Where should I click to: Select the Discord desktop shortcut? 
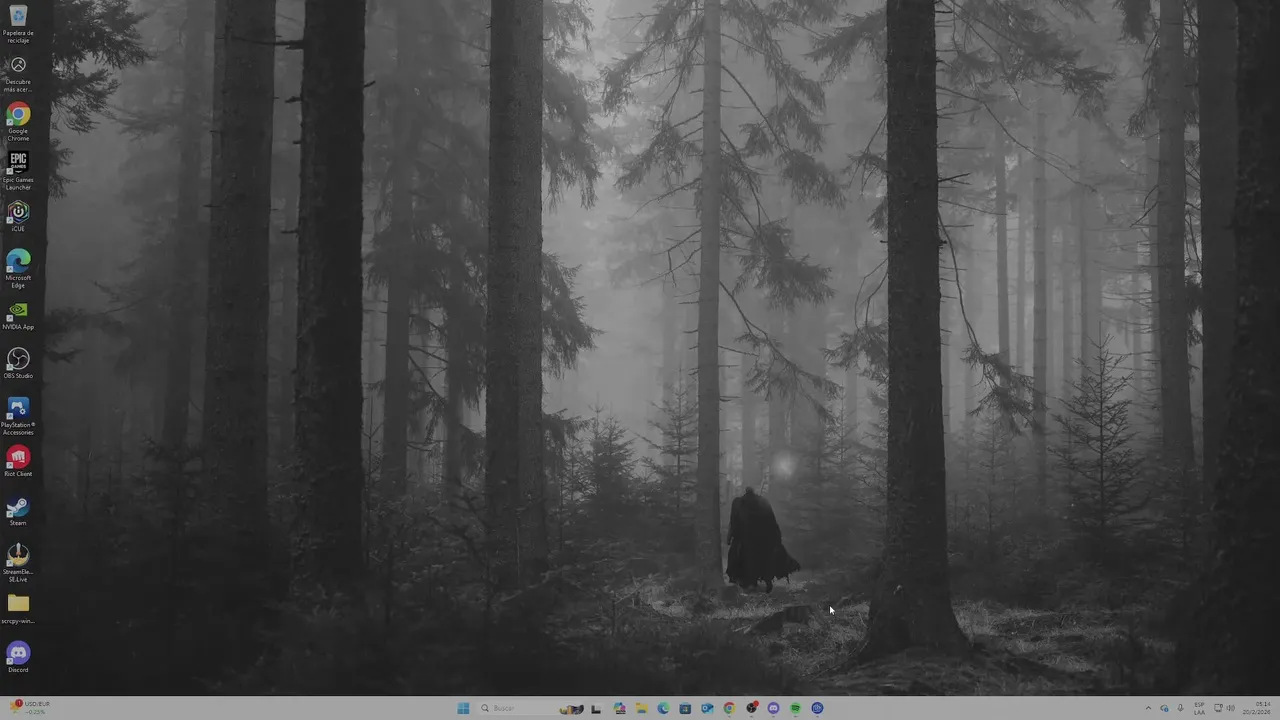click(x=18, y=658)
